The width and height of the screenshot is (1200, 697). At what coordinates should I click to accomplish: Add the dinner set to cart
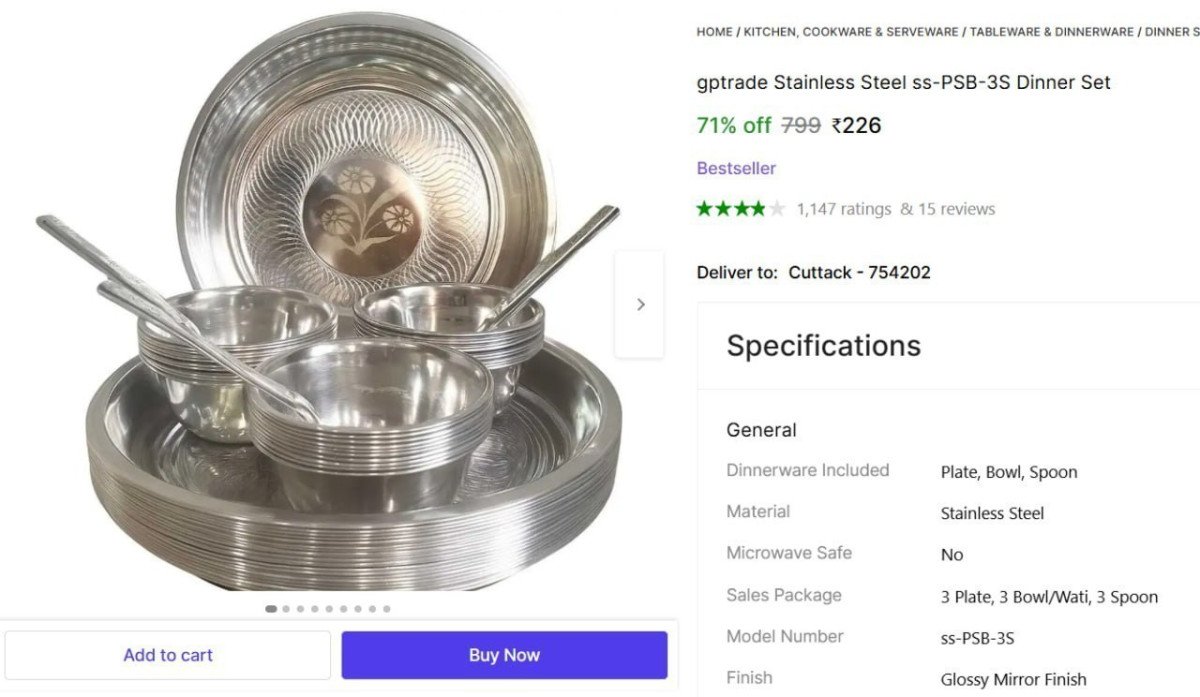tap(168, 655)
